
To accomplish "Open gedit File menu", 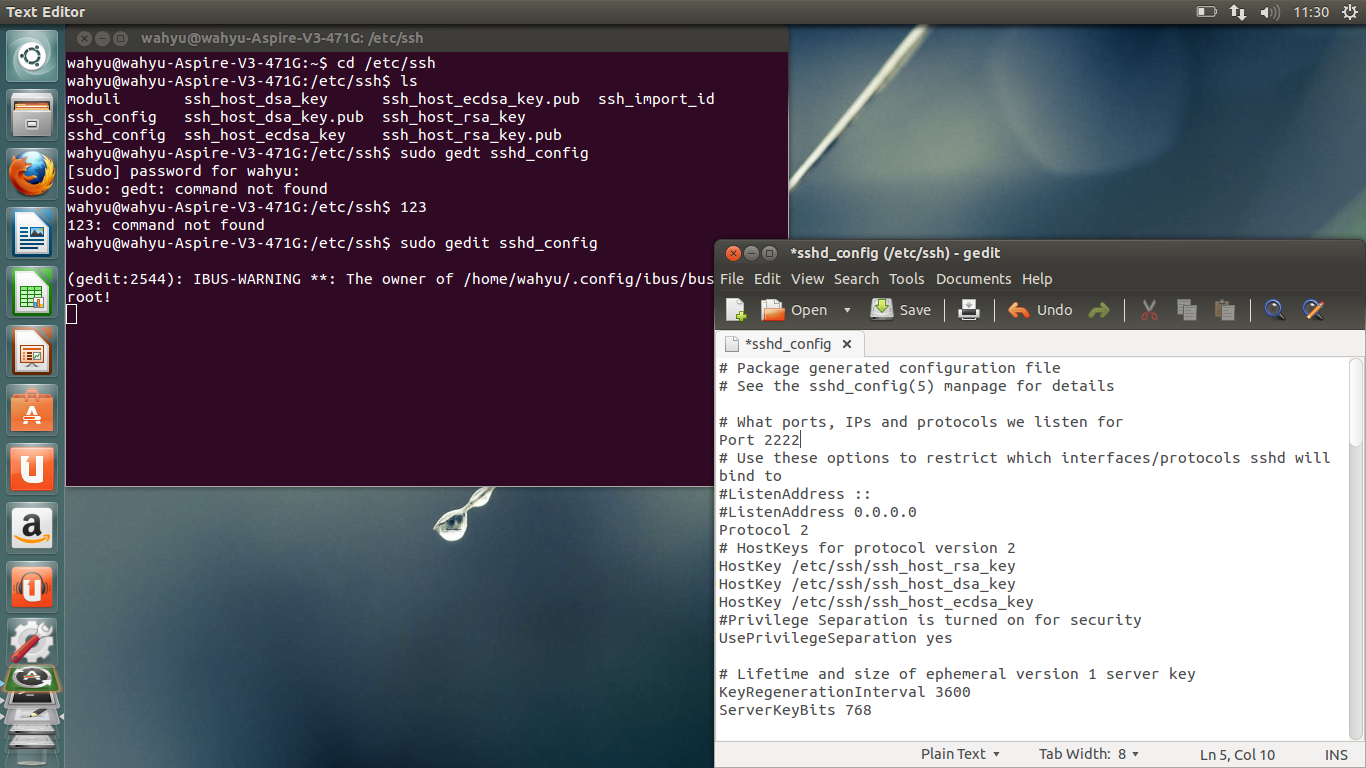I will pyautogui.click(x=732, y=279).
